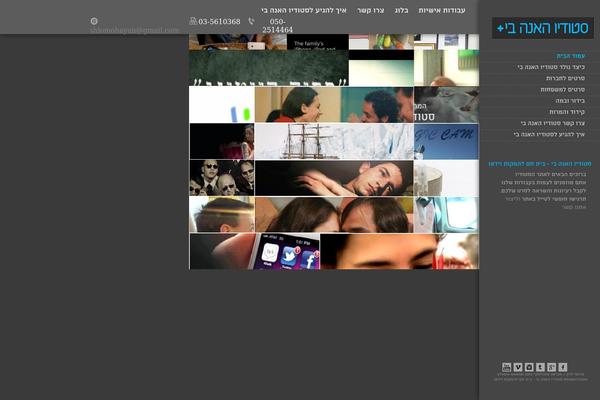Open the Facebook social icon in footer

coord(562,367)
